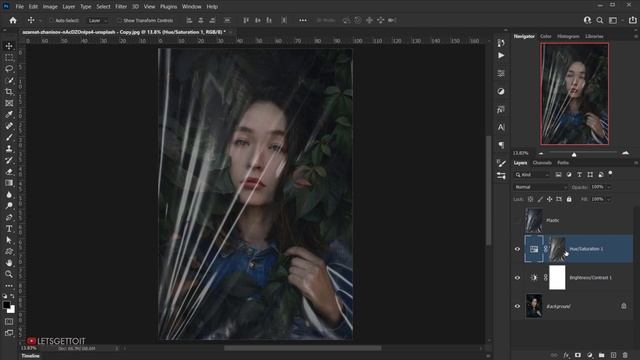Select the Hand tool

pos(9,263)
